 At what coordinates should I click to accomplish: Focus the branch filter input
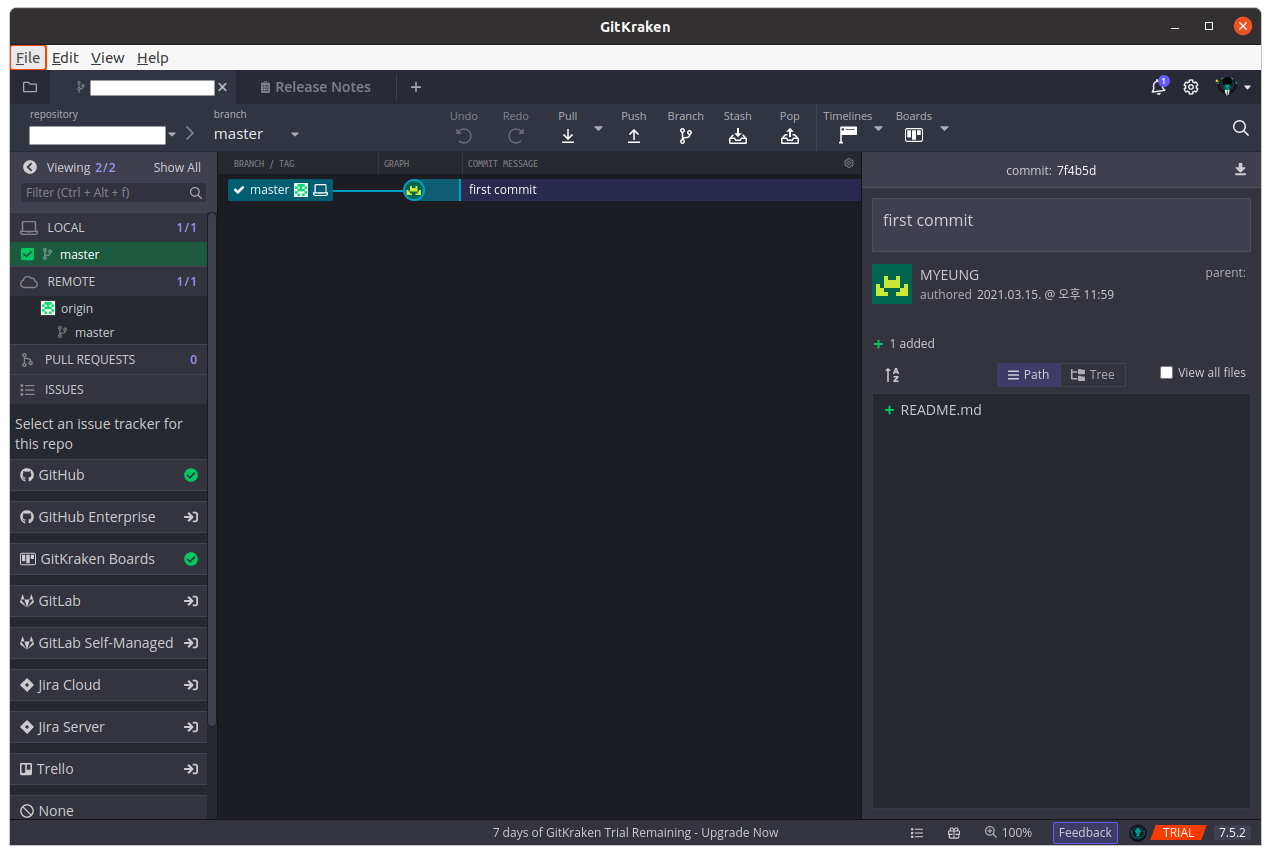pyautogui.click(x=113, y=192)
